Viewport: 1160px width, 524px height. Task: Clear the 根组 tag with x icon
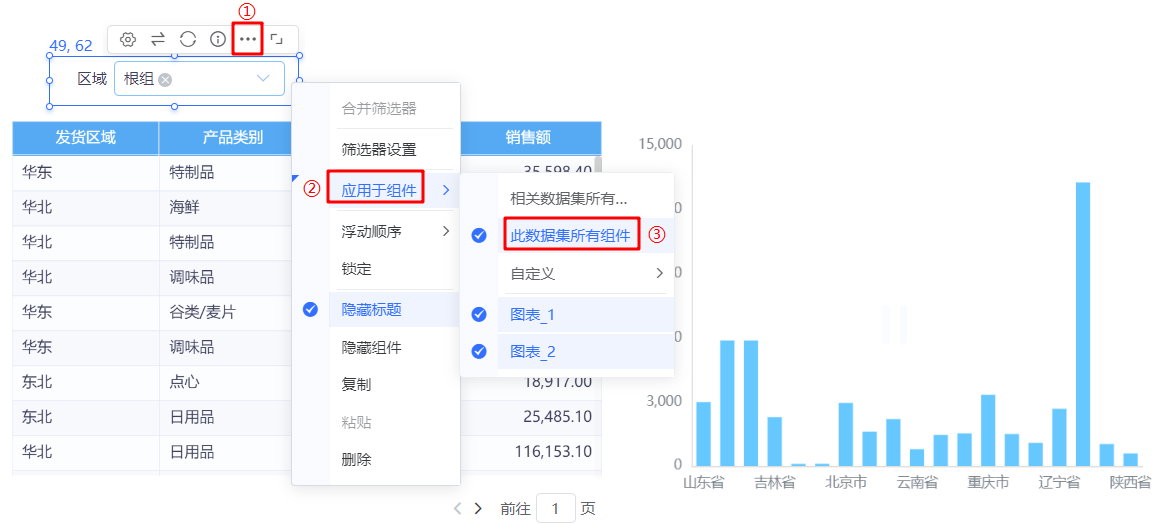click(x=165, y=79)
